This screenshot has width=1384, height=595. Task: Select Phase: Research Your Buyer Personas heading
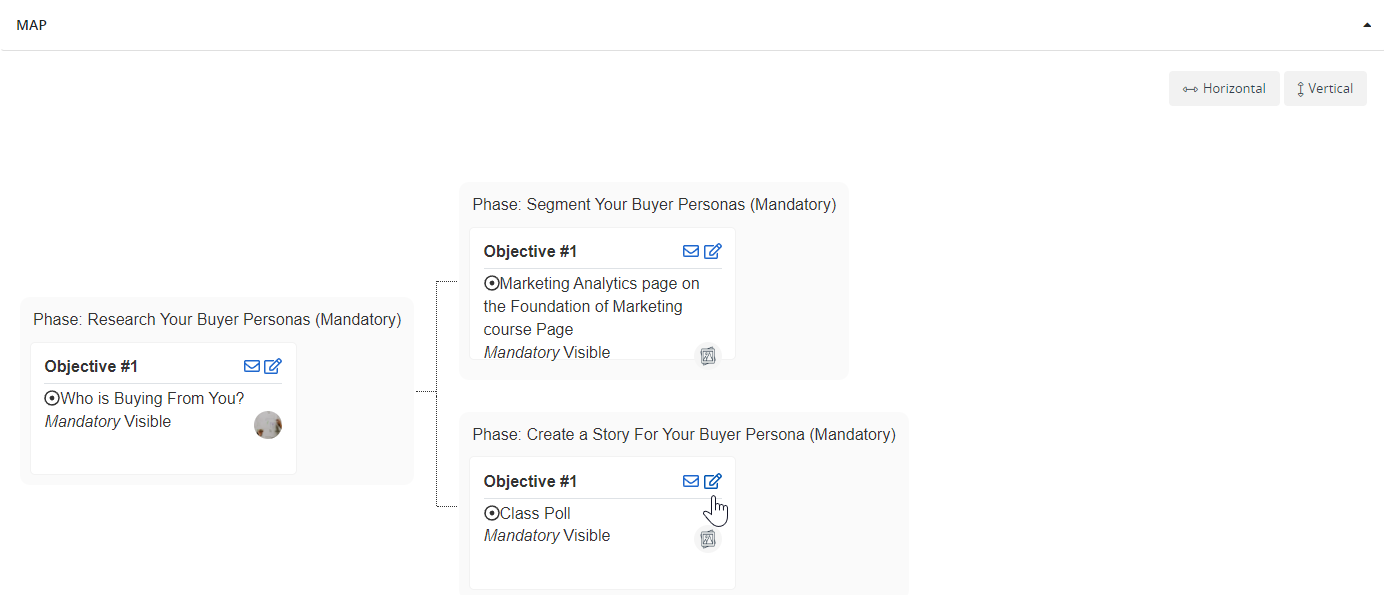point(217,319)
